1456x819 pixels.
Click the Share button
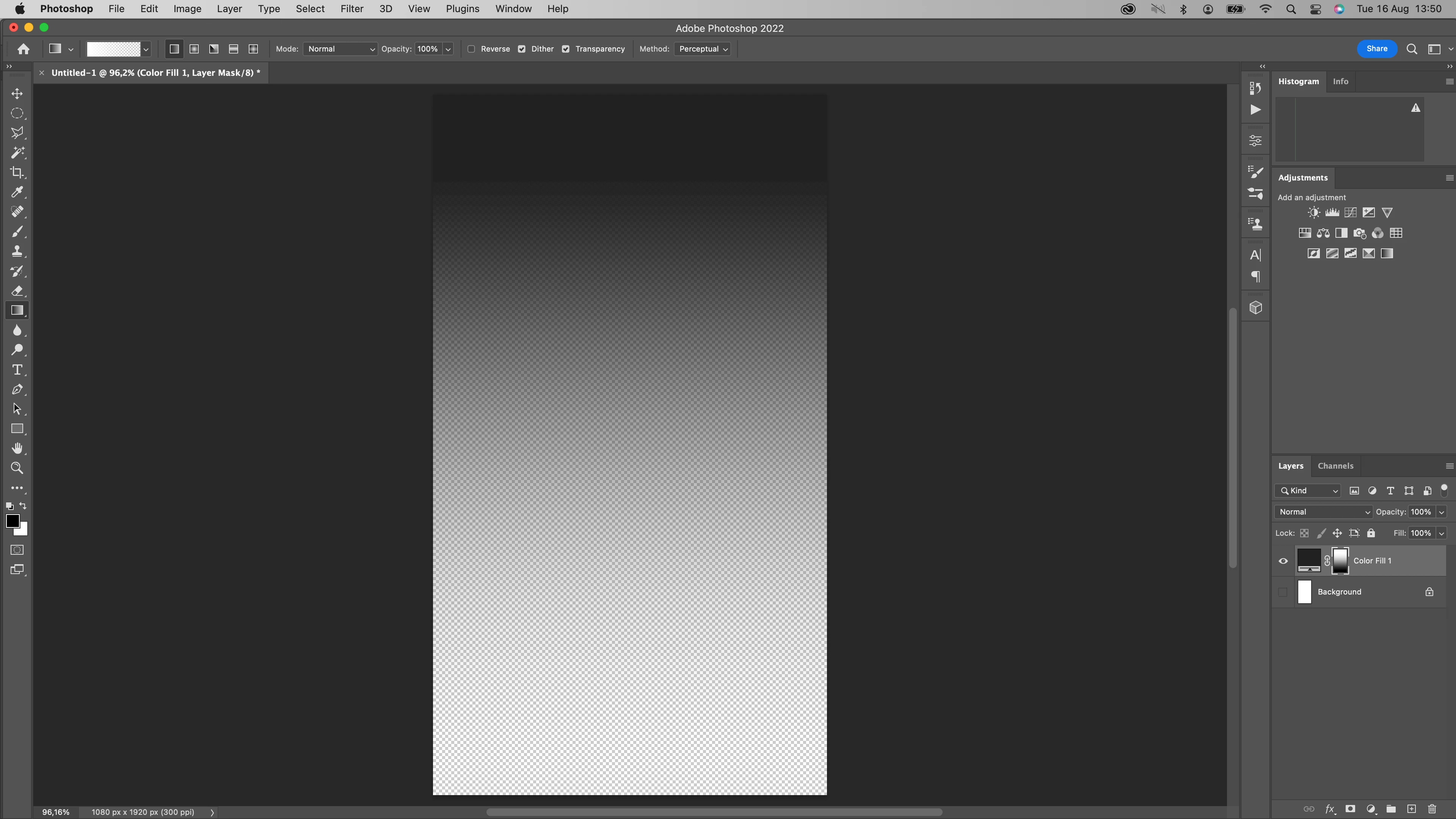click(x=1376, y=49)
